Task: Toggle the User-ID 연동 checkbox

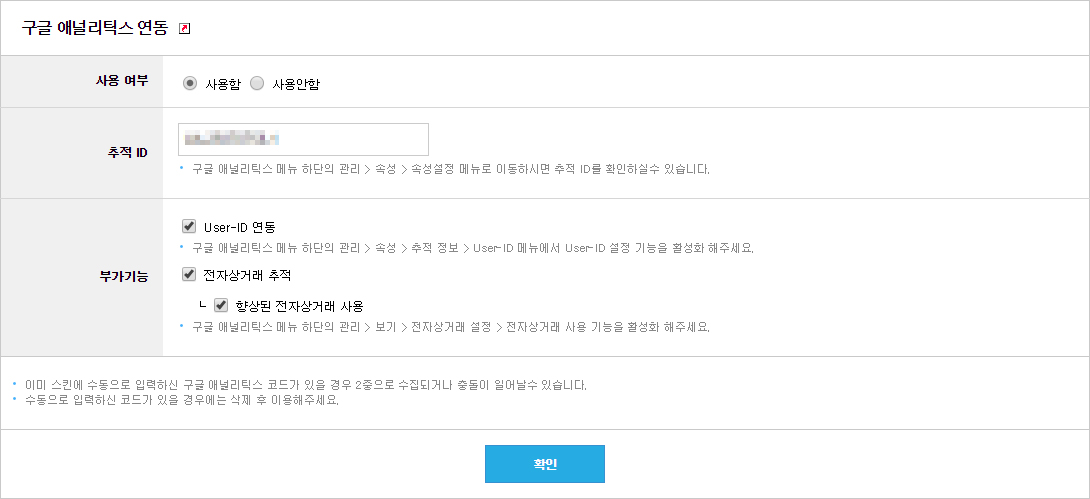Action: [188, 227]
